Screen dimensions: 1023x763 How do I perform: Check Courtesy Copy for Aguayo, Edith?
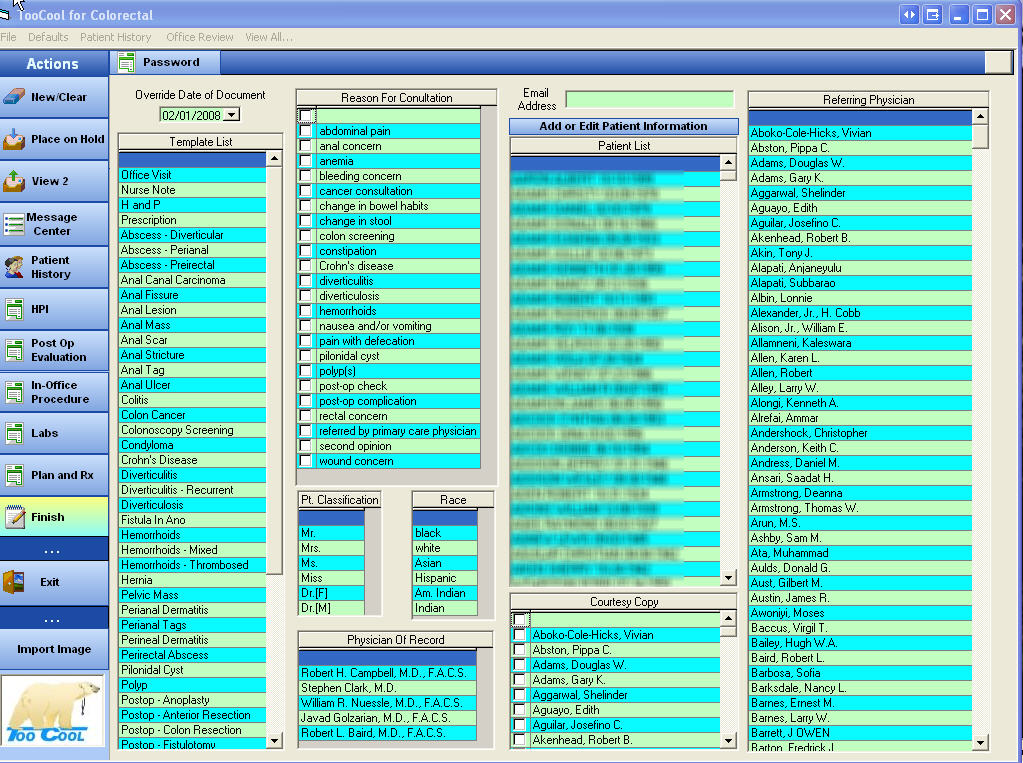point(519,710)
